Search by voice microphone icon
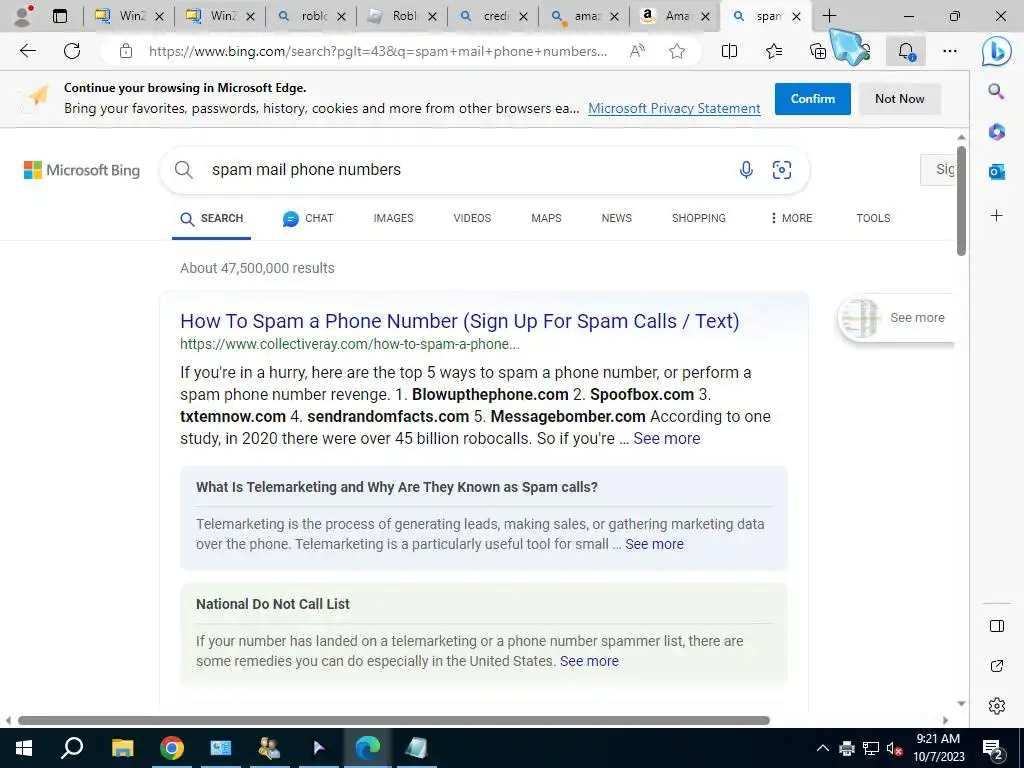 (x=746, y=170)
